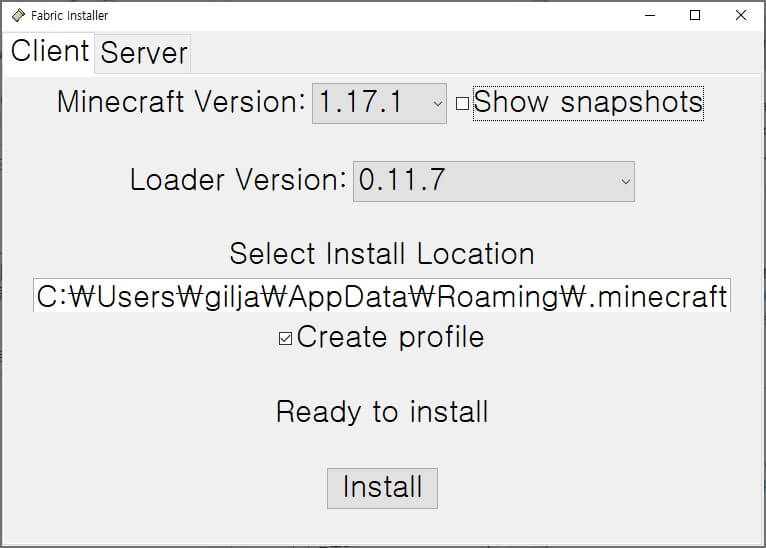Image resolution: width=766 pixels, height=548 pixels.
Task: Select the Client tab
Action: (49, 52)
